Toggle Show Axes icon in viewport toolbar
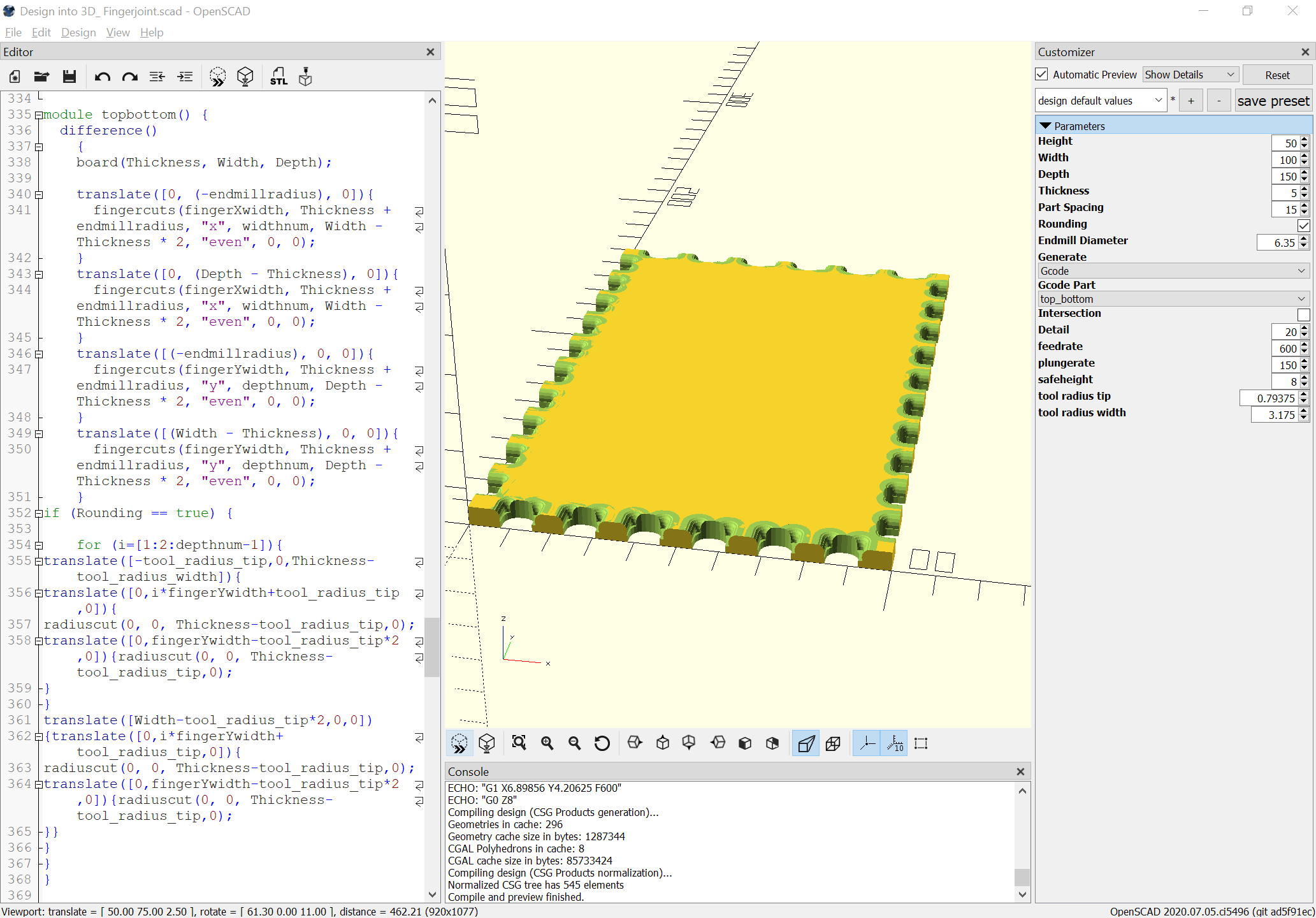Image resolution: width=1316 pixels, height=918 pixels. 867,743
